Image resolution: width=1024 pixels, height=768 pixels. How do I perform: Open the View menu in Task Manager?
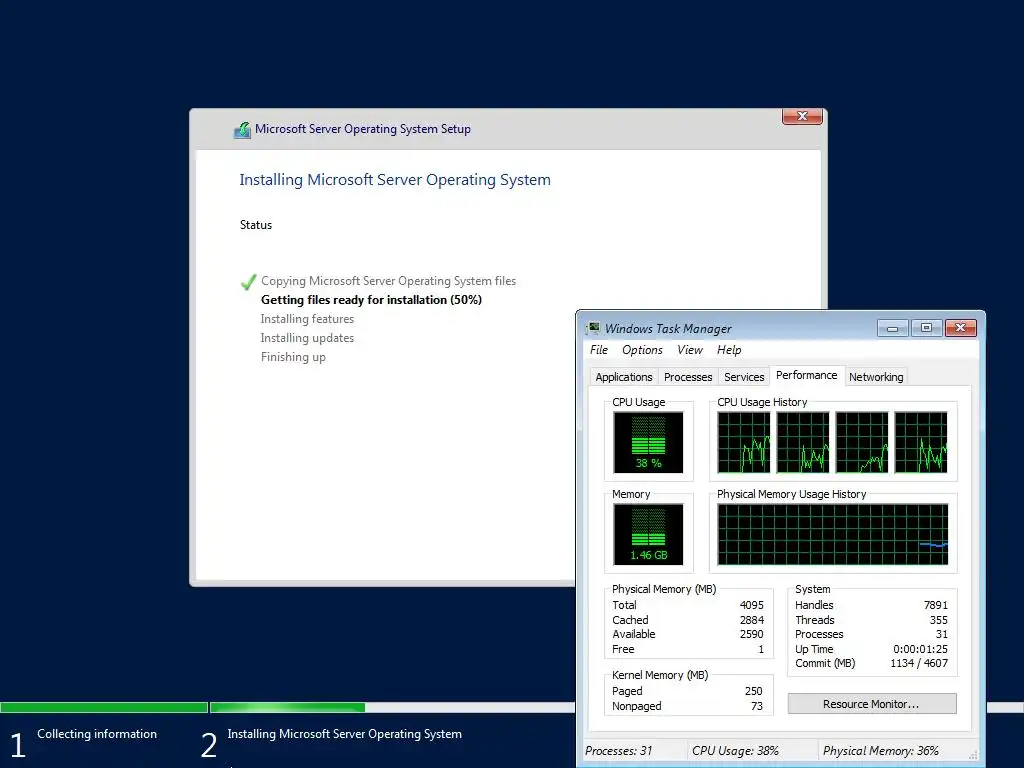coord(690,350)
